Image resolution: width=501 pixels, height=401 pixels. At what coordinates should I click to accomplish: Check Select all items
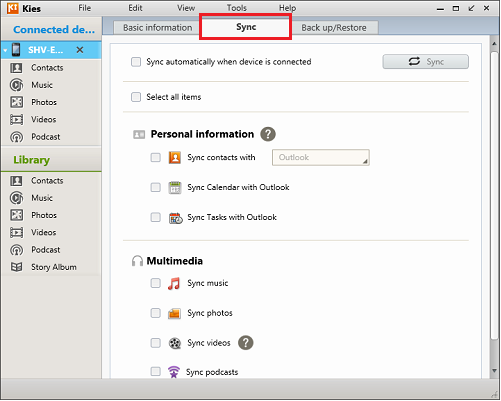coord(136,97)
